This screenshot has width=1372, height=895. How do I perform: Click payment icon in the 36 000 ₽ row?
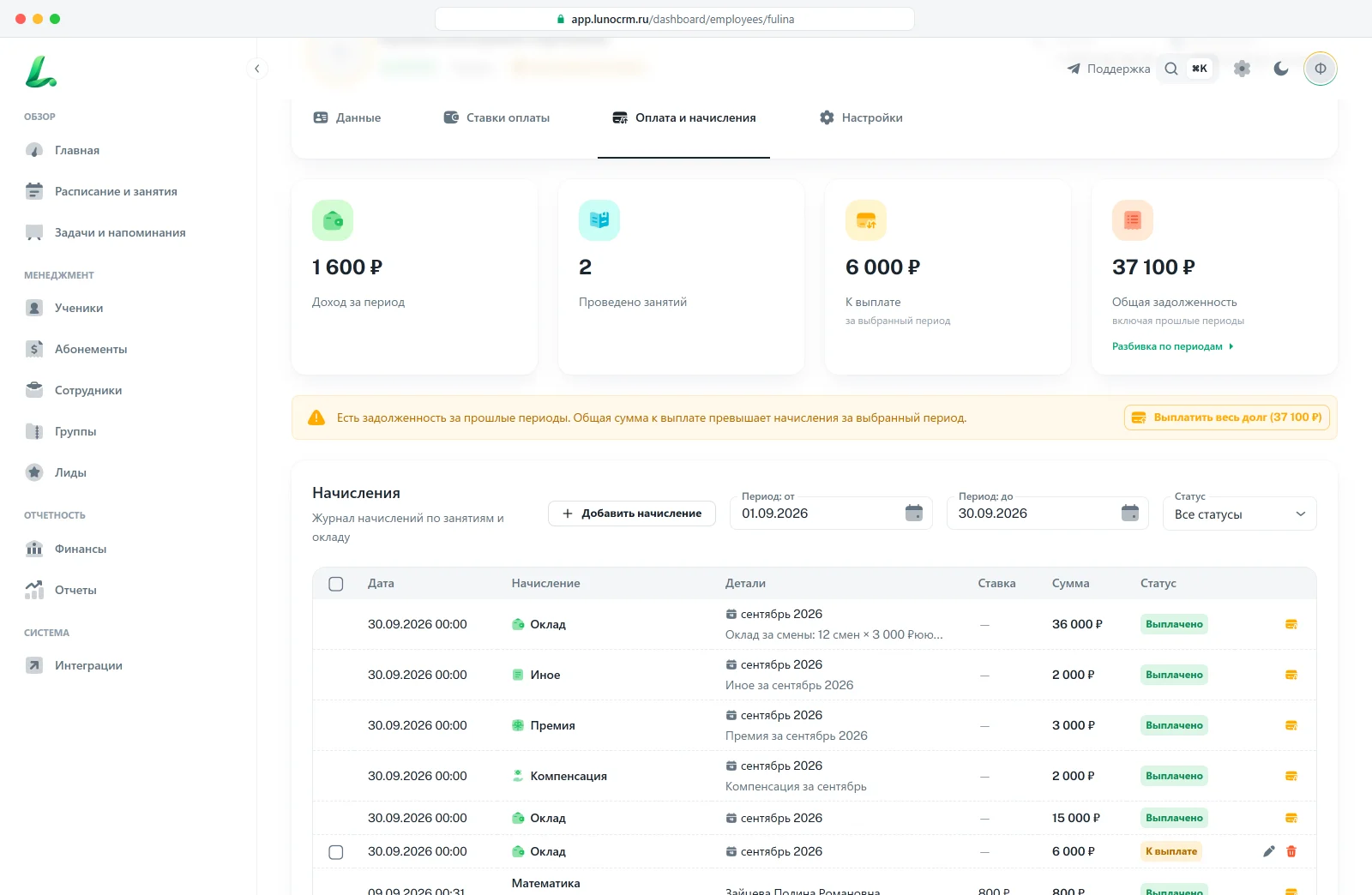[x=1291, y=624]
